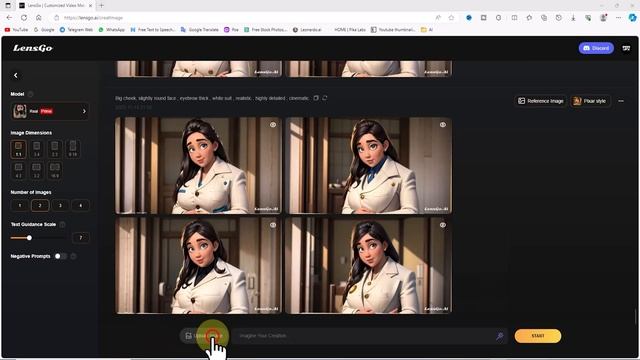
Task: Open browser Settings and more ellipsis menu
Action: 618,18
